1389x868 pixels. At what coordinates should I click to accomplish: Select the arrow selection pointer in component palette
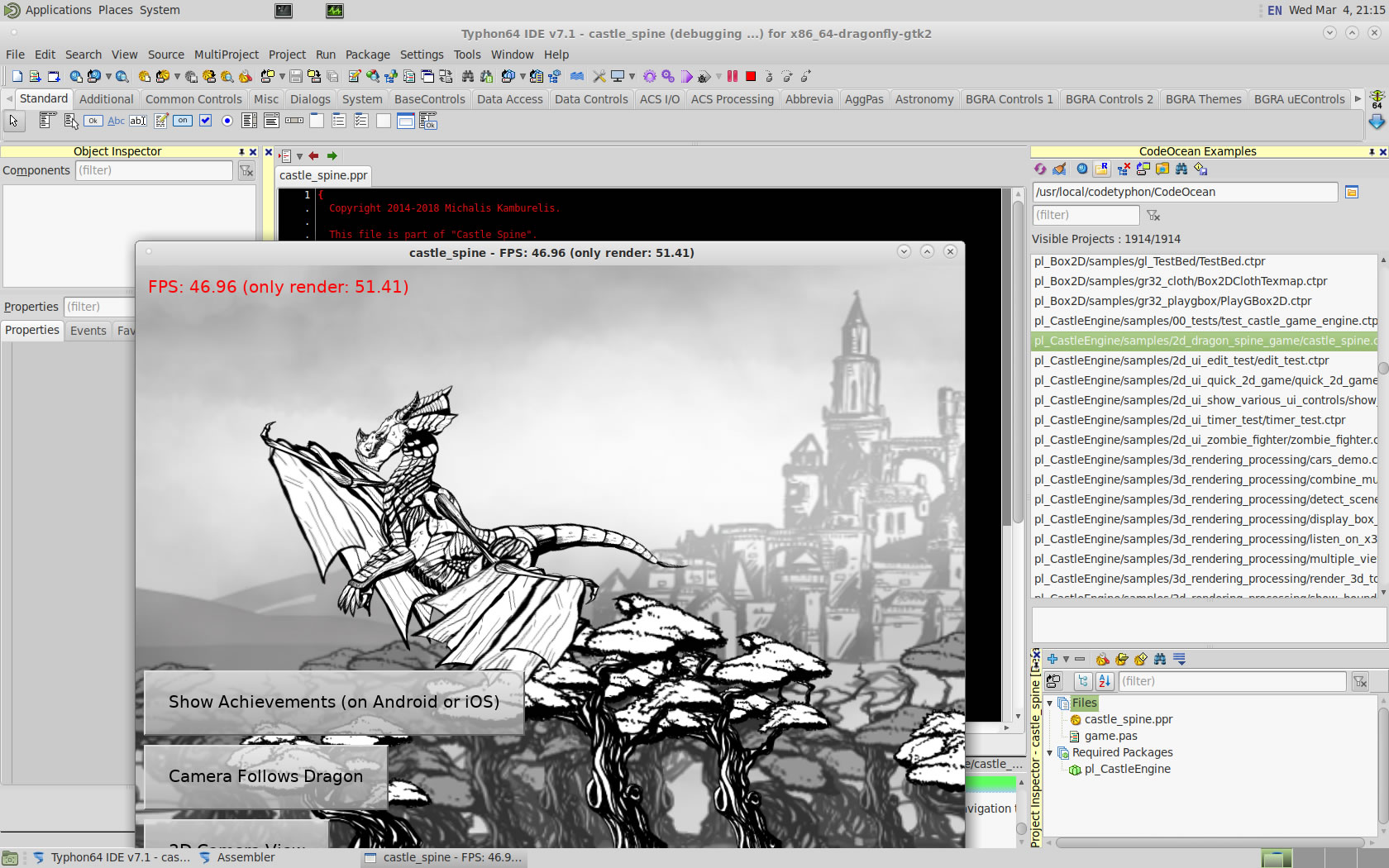click(x=14, y=121)
